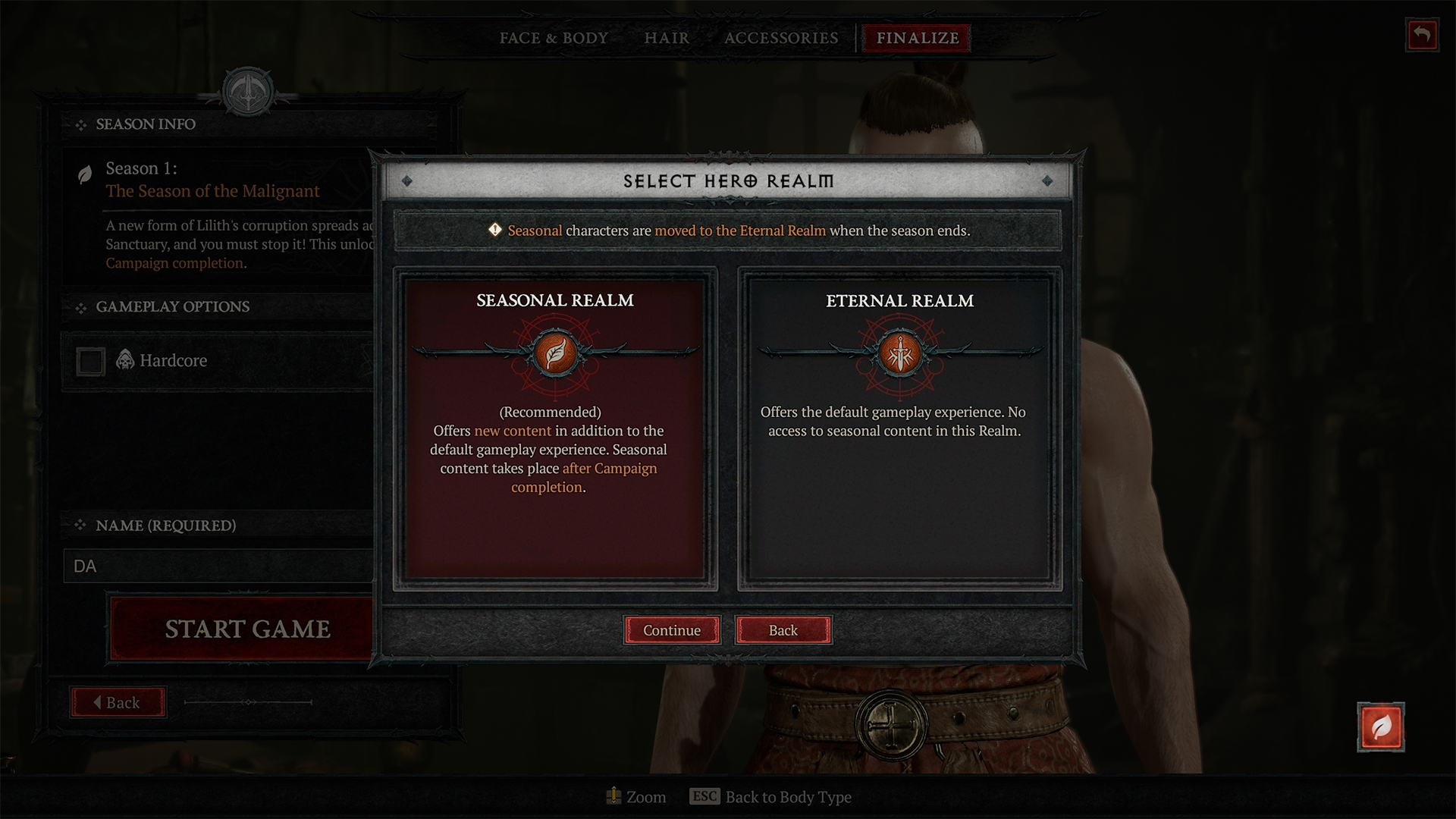The height and width of the screenshot is (819, 1456).
Task: Click the character name input field
Action: 222,565
